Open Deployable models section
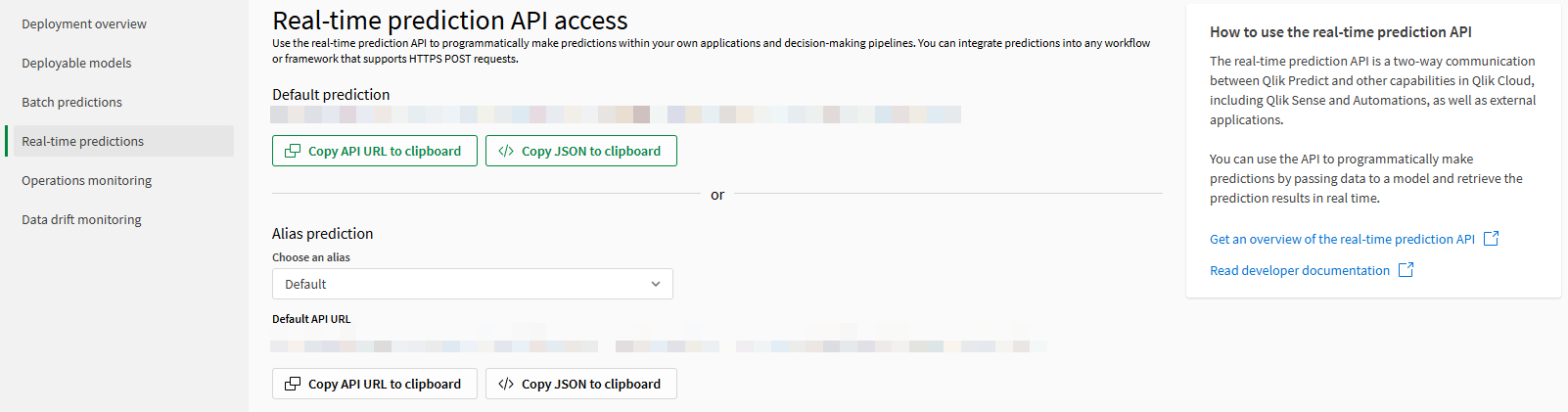Image resolution: width=1568 pixels, height=412 pixels. pos(76,63)
